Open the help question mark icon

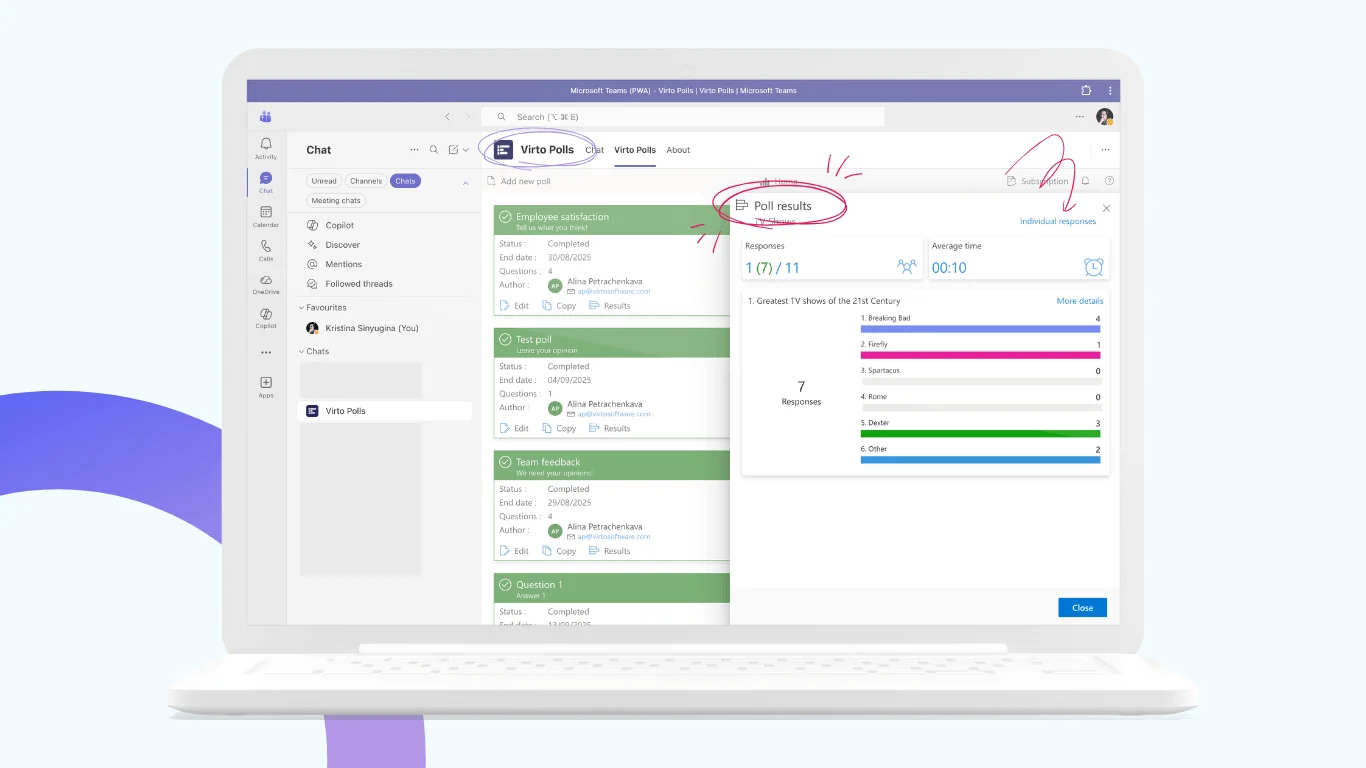click(x=1109, y=181)
